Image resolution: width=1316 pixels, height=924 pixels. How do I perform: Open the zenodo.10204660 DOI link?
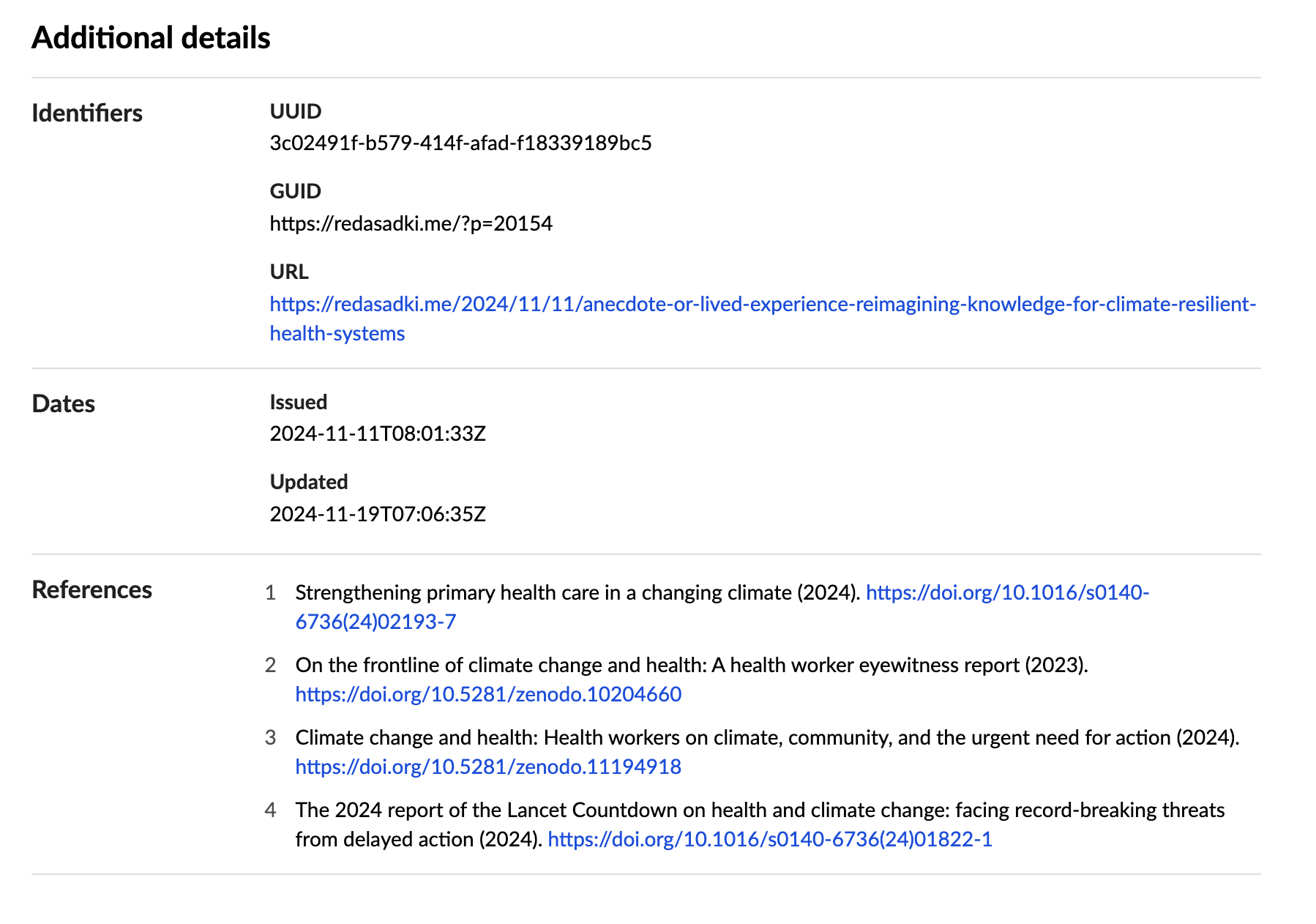click(488, 694)
